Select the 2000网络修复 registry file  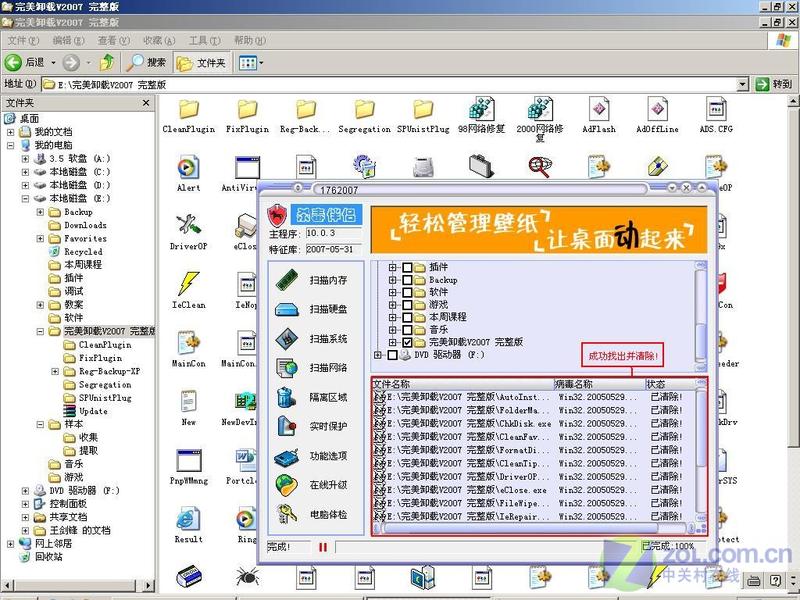tap(540, 109)
